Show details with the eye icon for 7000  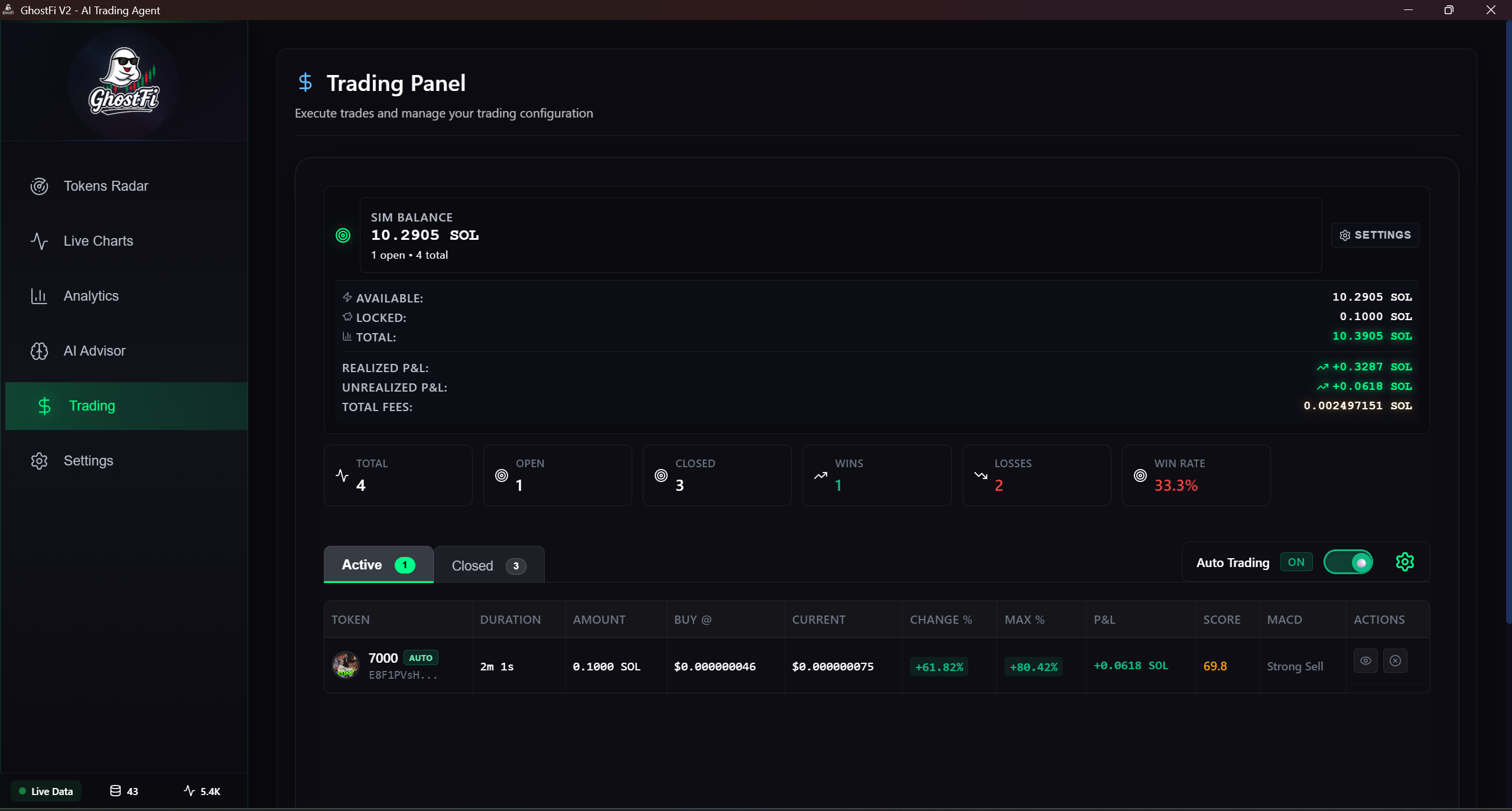[x=1365, y=661]
